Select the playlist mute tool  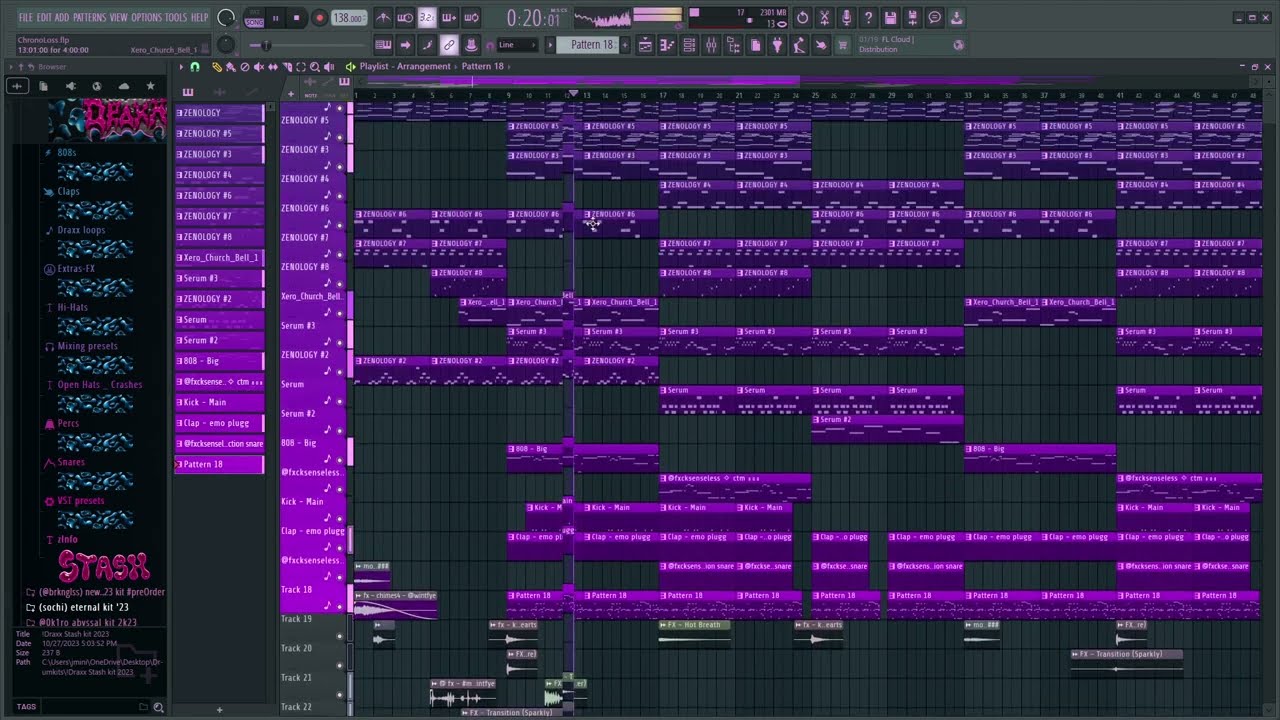click(258, 67)
